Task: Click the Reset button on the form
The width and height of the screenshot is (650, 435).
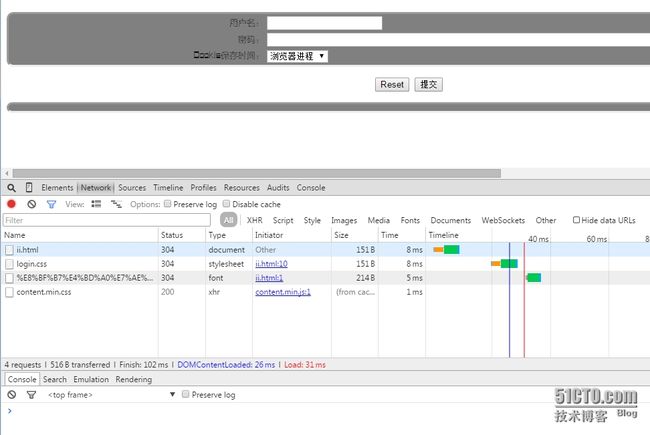Action: [392, 85]
